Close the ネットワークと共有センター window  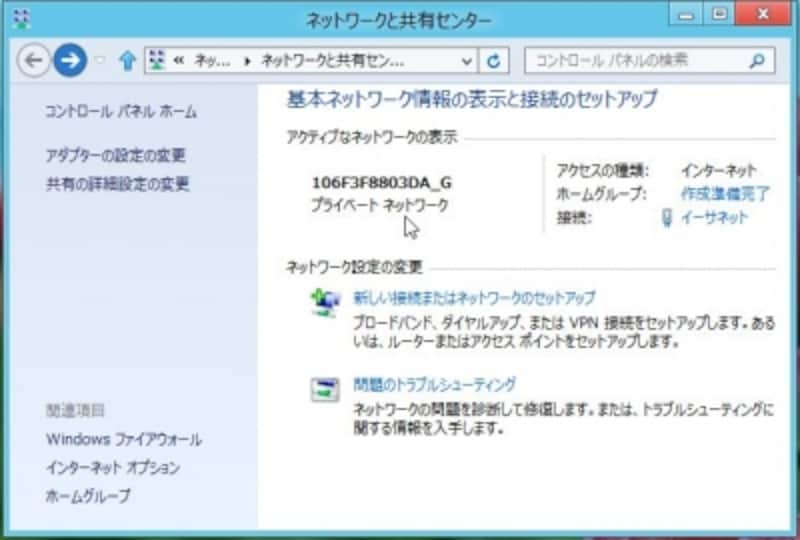point(763,15)
